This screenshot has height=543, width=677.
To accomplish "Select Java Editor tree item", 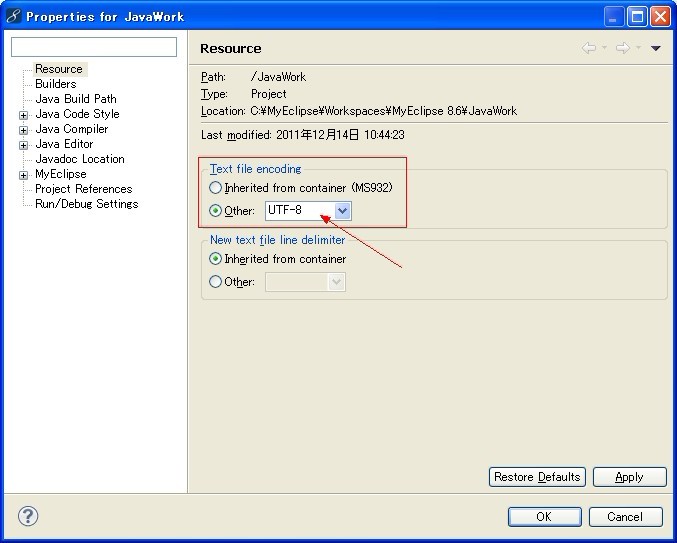I will (64, 144).
